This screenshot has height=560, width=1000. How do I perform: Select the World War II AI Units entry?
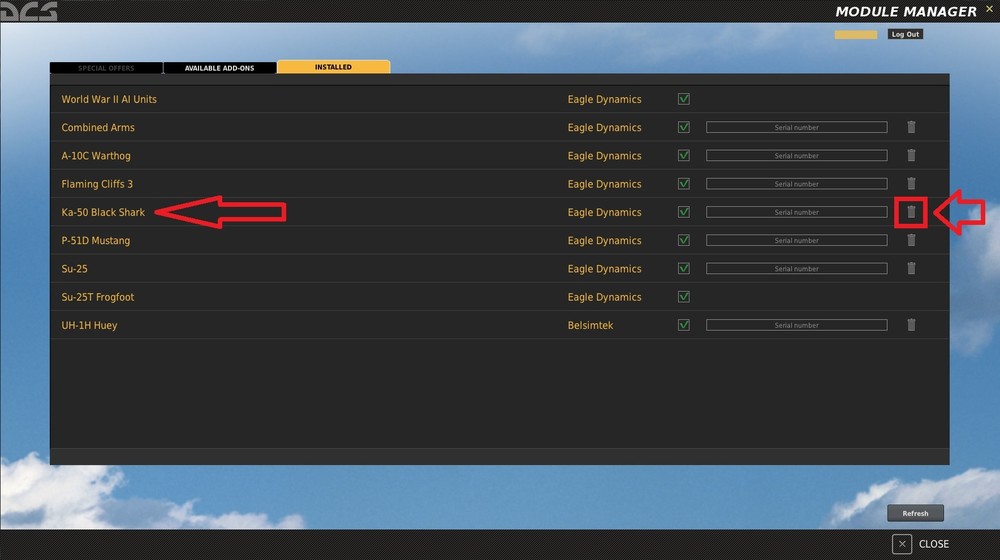109,99
